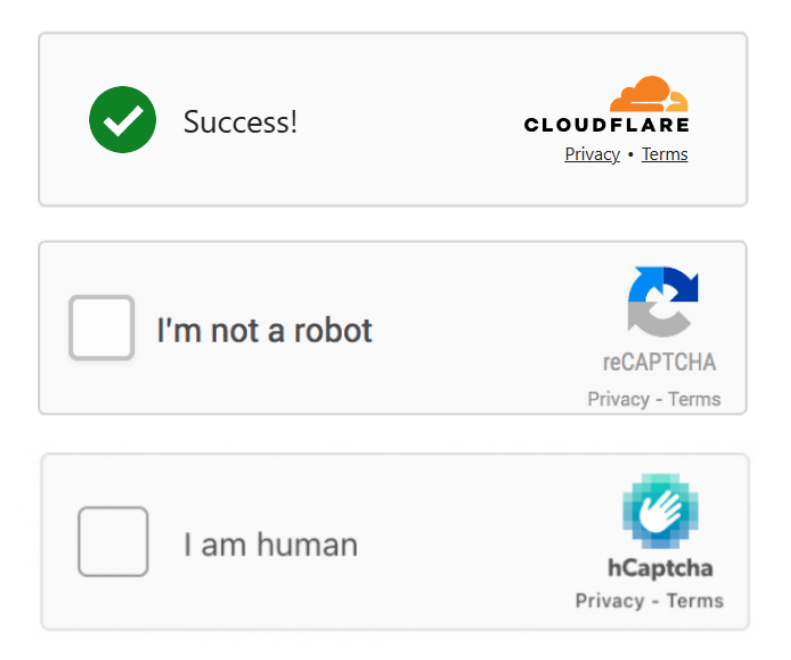The width and height of the screenshot is (791, 660).
Task: Click the reCAPTCHA arrows logo
Action: click(x=662, y=301)
